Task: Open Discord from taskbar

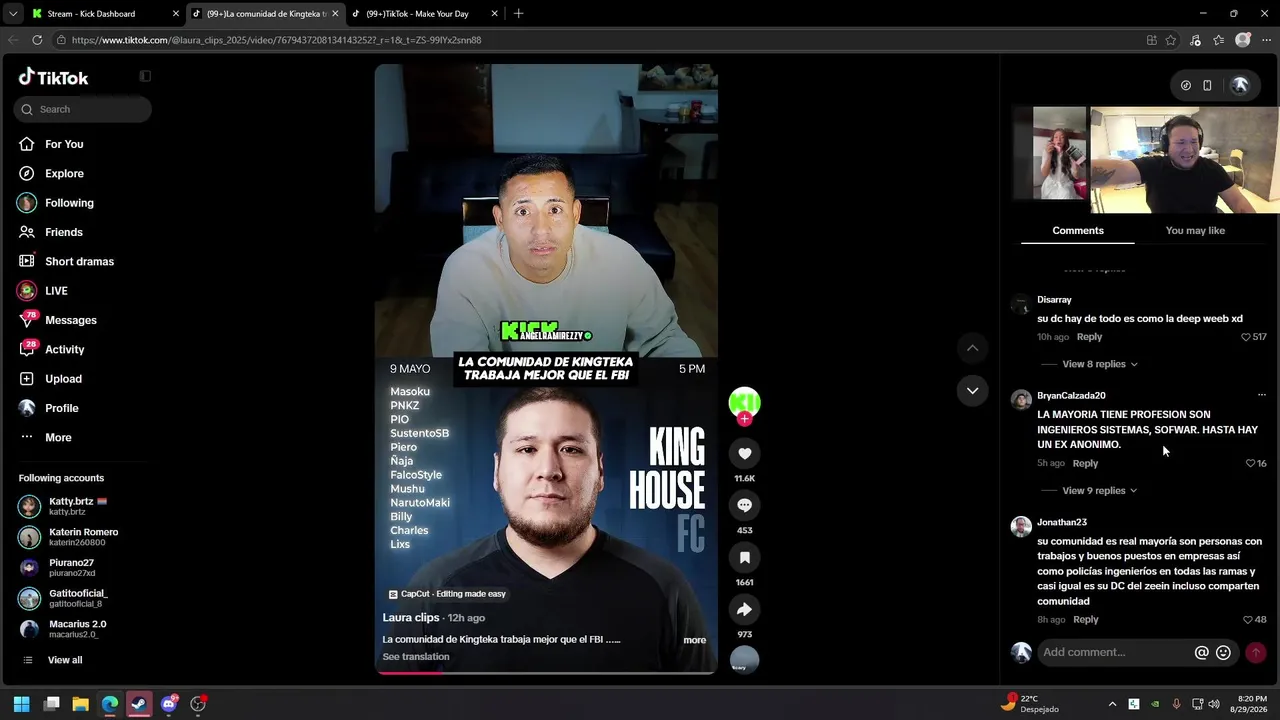Action: click(169, 704)
